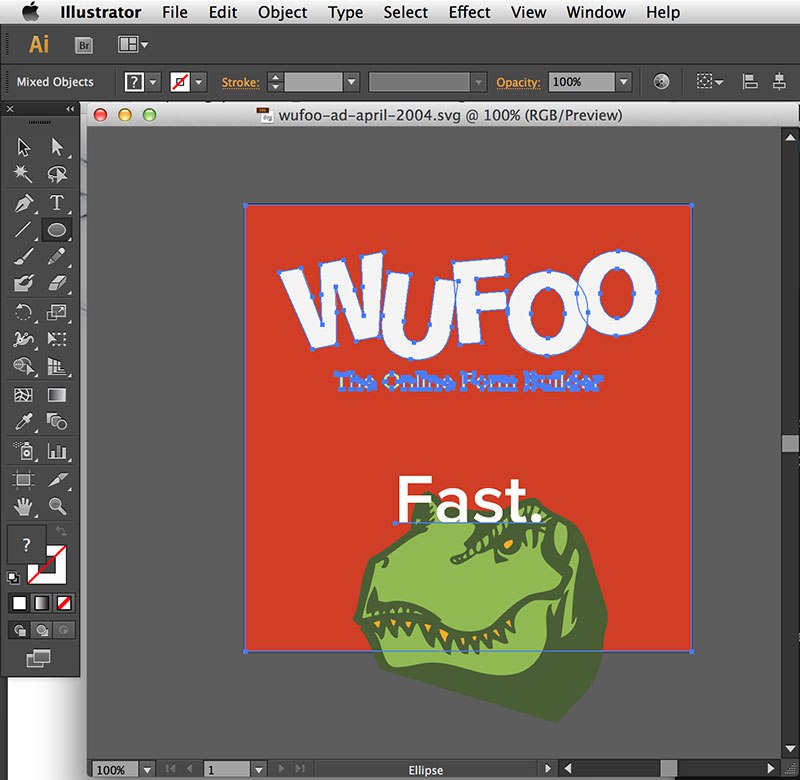The height and width of the screenshot is (780, 800).
Task: Set paint mode to Color
Action: pyautogui.click(x=19, y=603)
